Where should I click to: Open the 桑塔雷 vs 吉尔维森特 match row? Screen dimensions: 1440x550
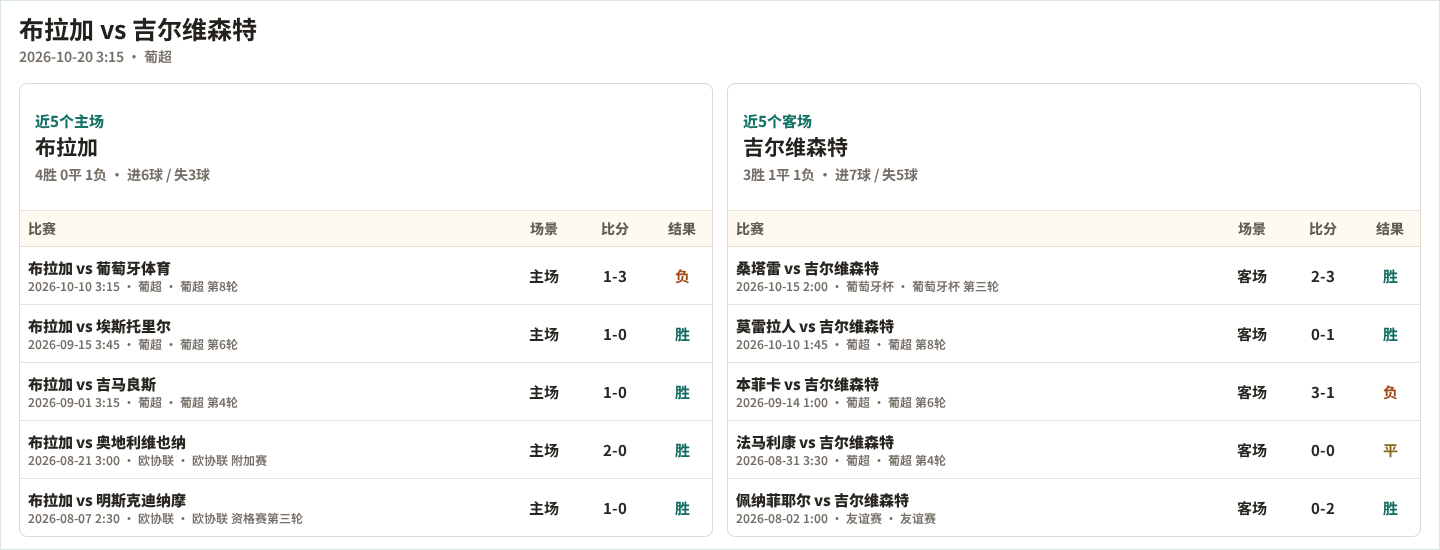pos(1074,276)
